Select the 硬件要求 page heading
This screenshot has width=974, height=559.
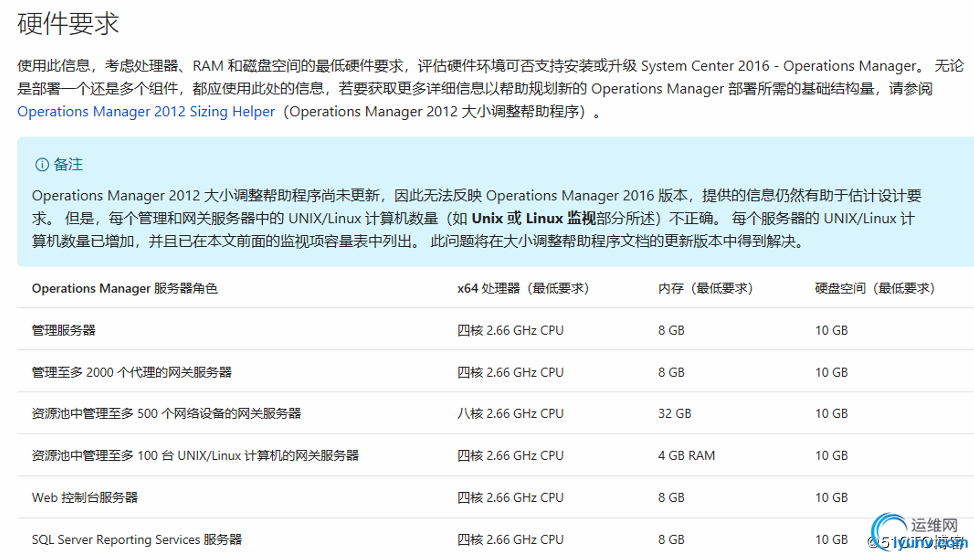click(68, 24)
